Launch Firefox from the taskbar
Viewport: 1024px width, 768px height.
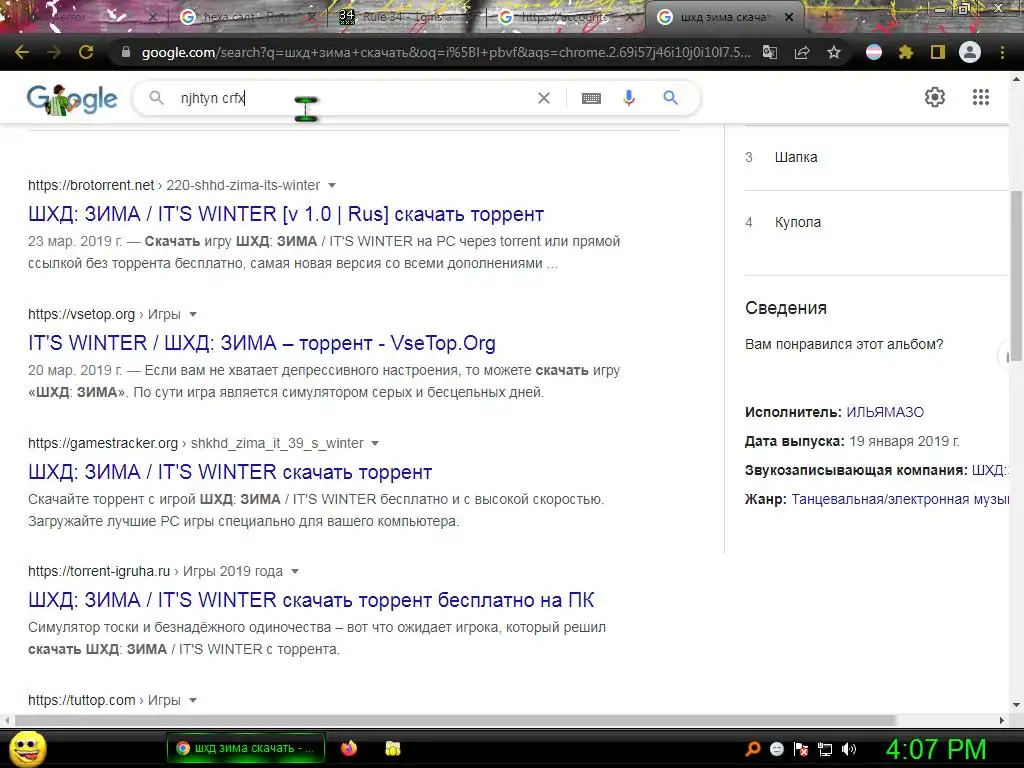349,748
